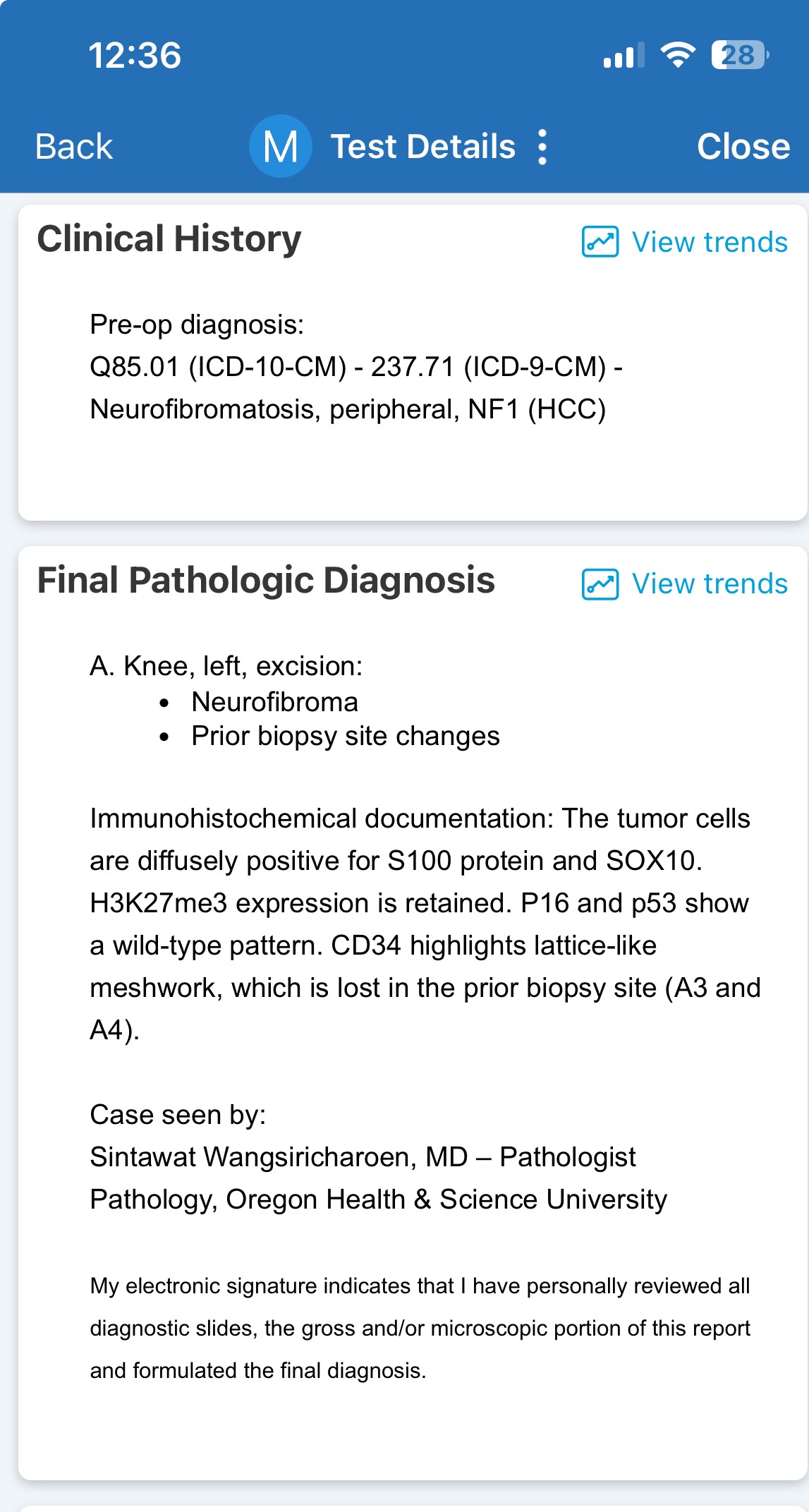The image size is (809, 1512).
Task: Tap the Final Pathologic Diagnosis heading
Action: pos(266,581)
